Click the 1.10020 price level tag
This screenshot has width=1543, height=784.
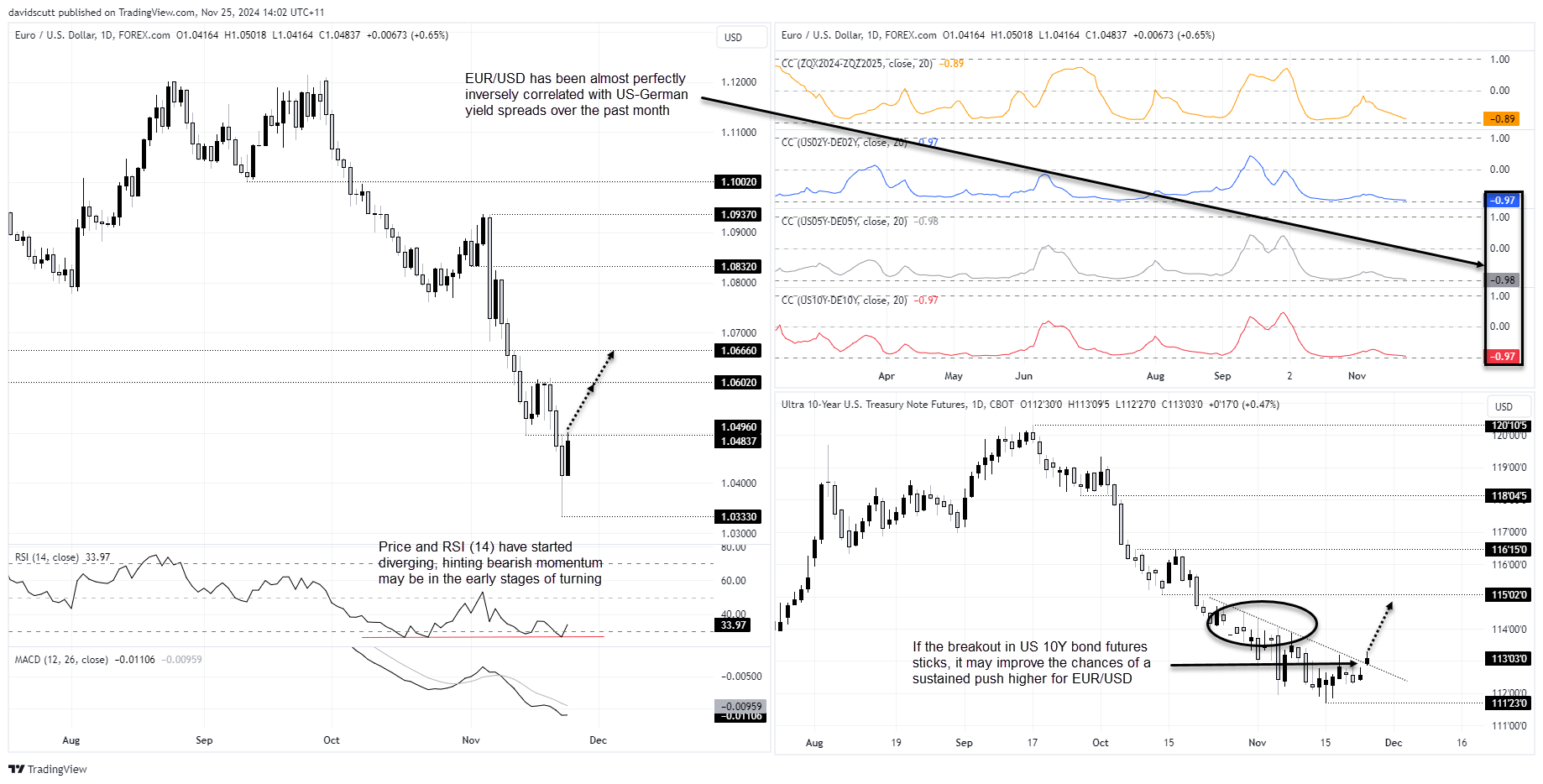click(738, 182)
